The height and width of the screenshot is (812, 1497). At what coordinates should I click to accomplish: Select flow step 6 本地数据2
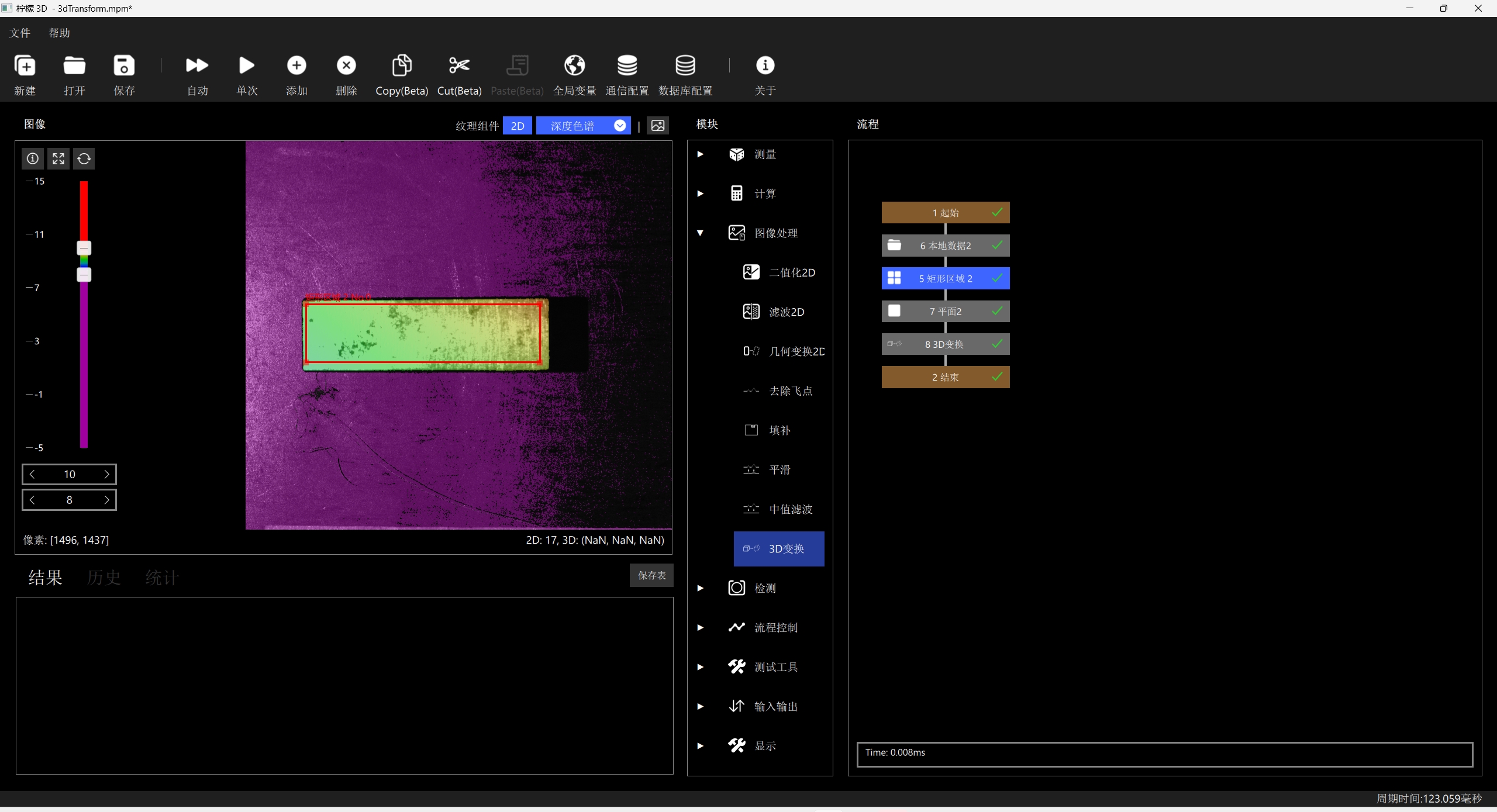point(946,246)
